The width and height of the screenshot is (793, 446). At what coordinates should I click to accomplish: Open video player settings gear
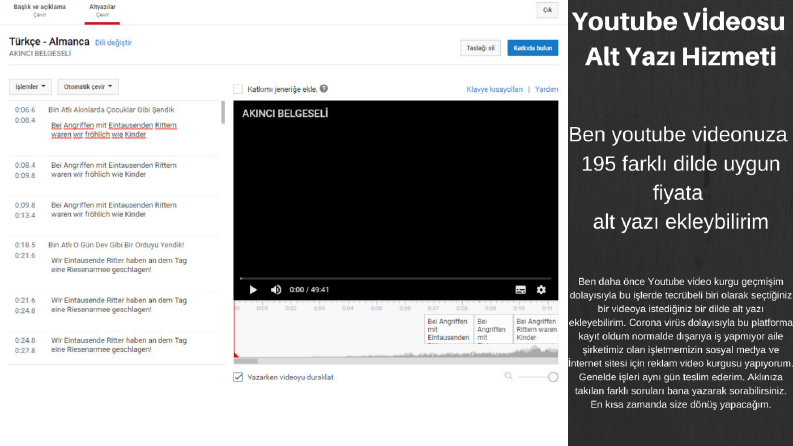click(541, 290)
